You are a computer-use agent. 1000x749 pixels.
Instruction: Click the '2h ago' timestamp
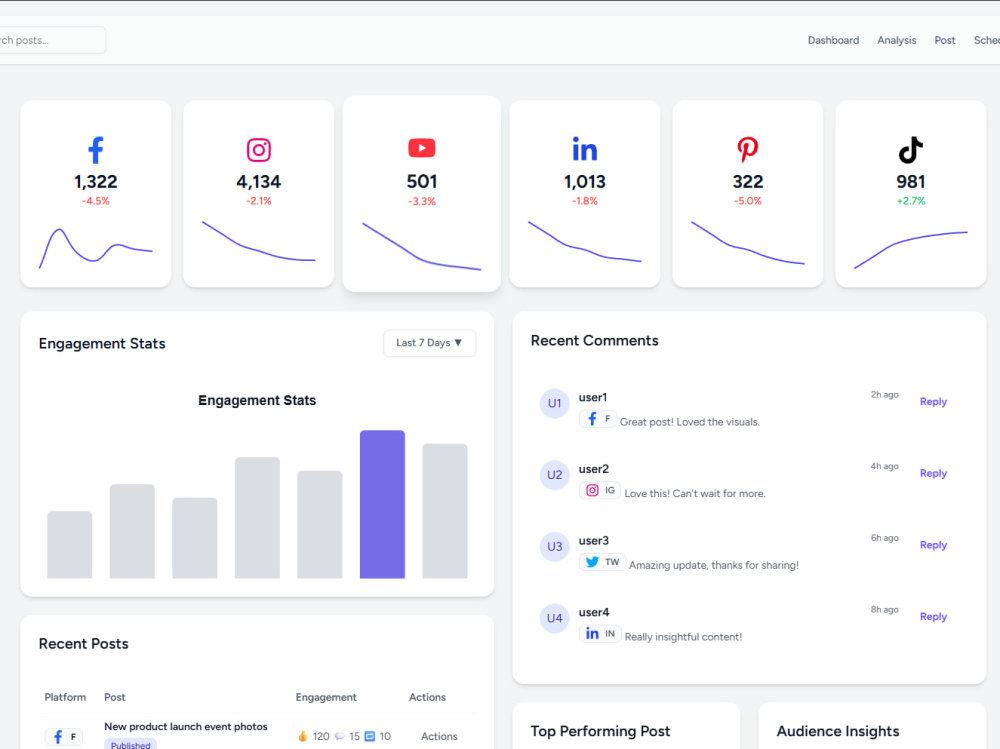885,395
